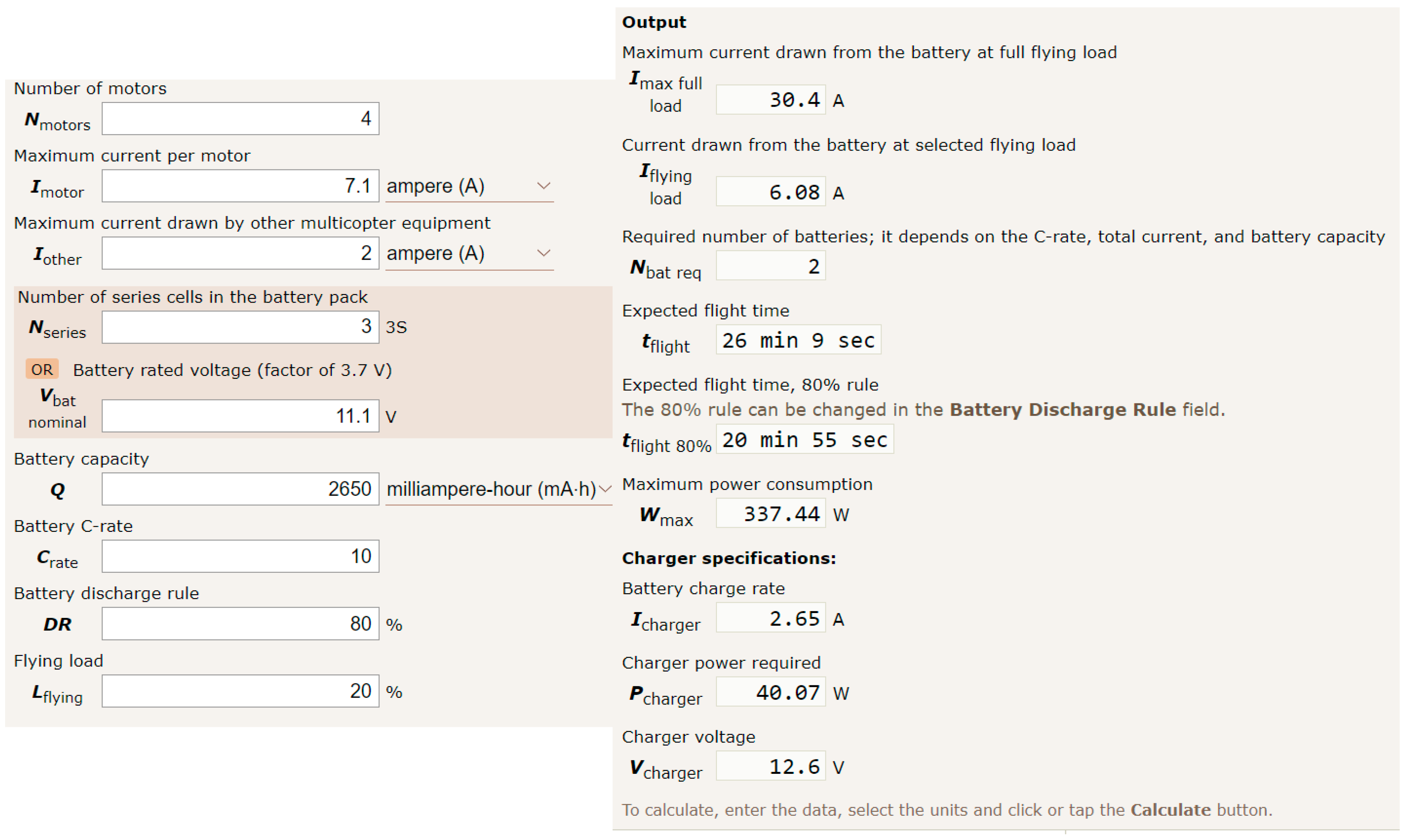Open the motor current unit dropdown
The image size is (1408, 840).
469,186
